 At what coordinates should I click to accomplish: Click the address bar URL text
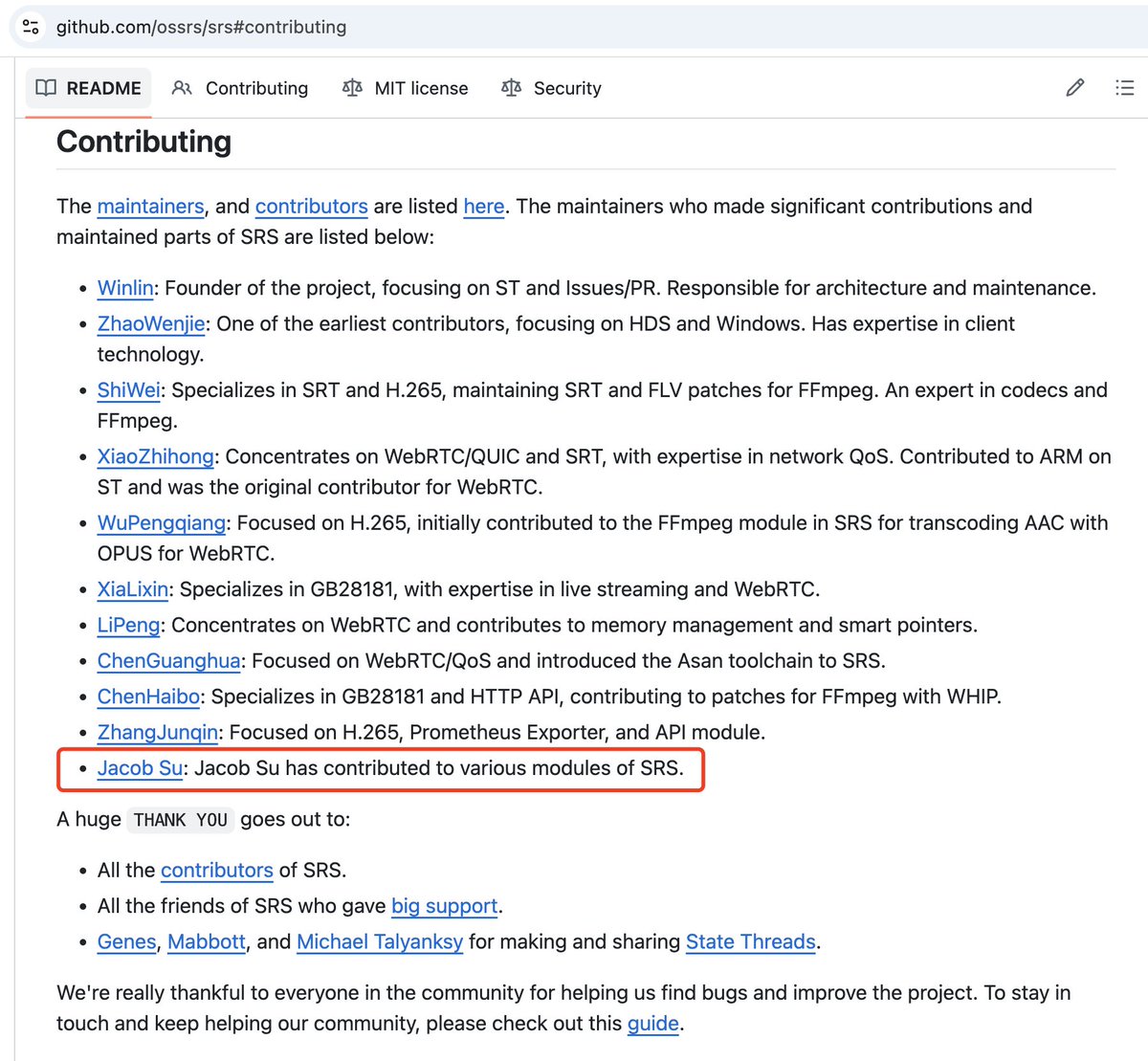tap(201, 27)
